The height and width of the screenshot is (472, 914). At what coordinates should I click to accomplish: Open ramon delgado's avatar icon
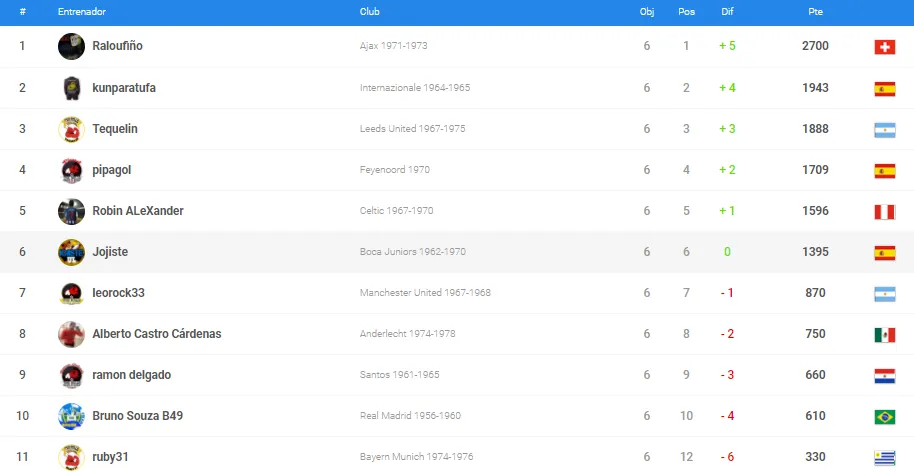71,375
